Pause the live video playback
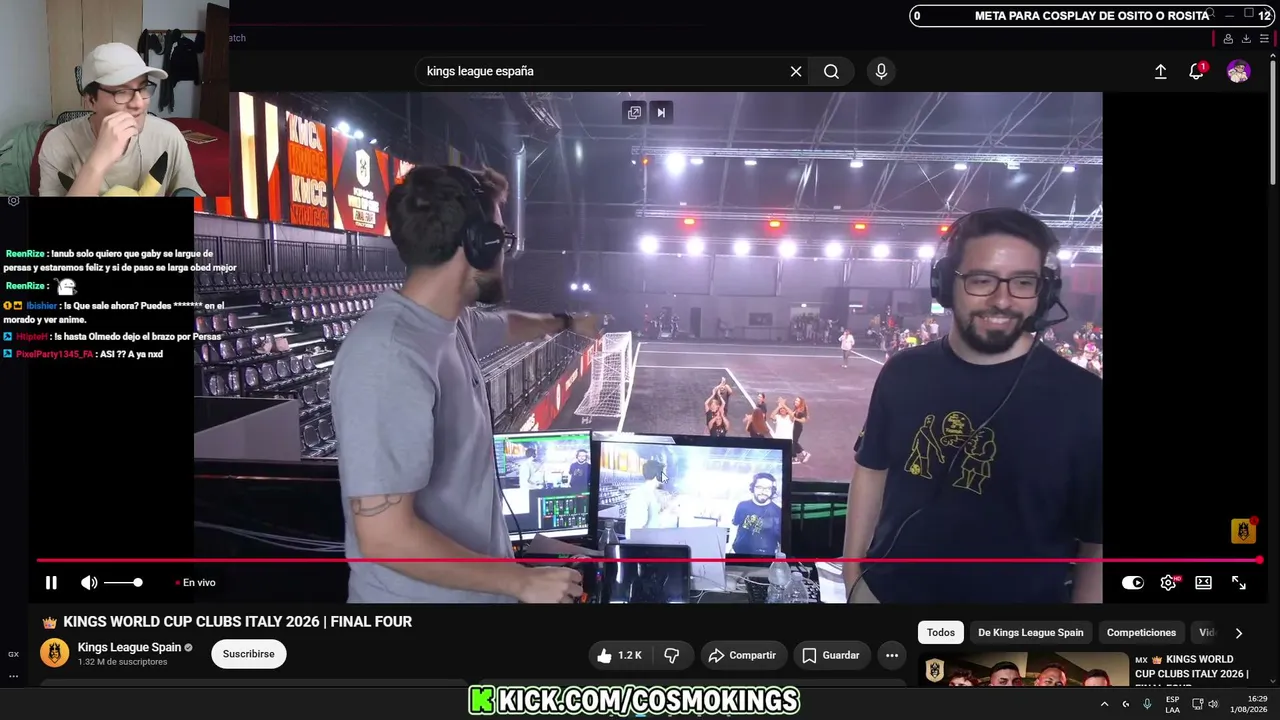 (x=51, y=583)
